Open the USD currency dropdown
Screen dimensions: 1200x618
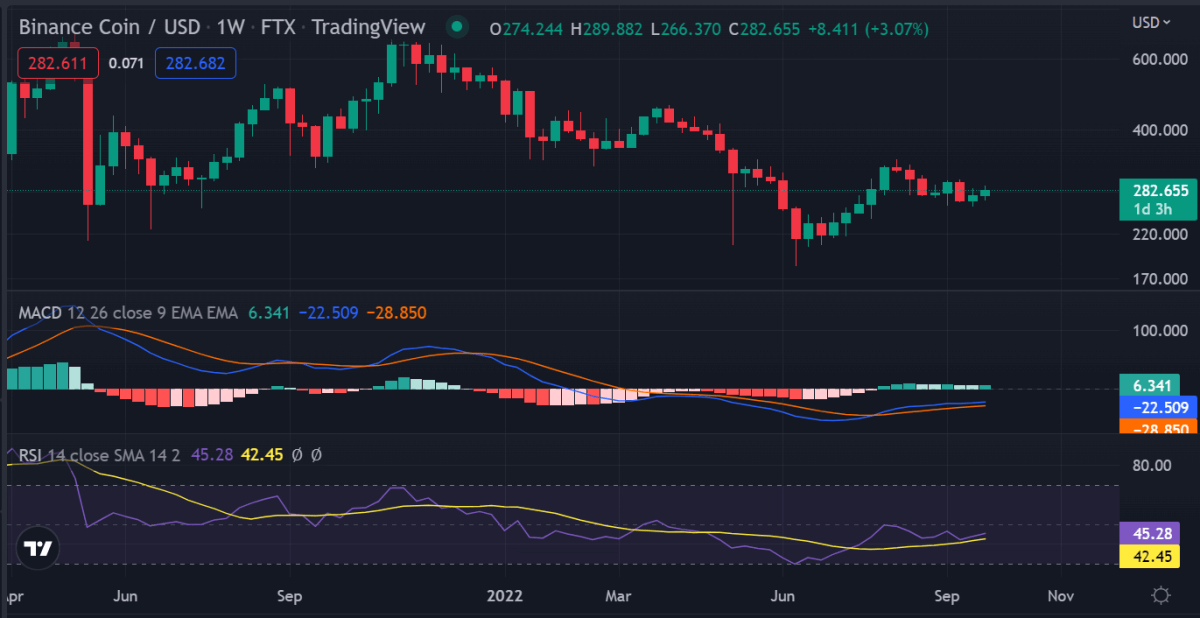(1150, 22)
